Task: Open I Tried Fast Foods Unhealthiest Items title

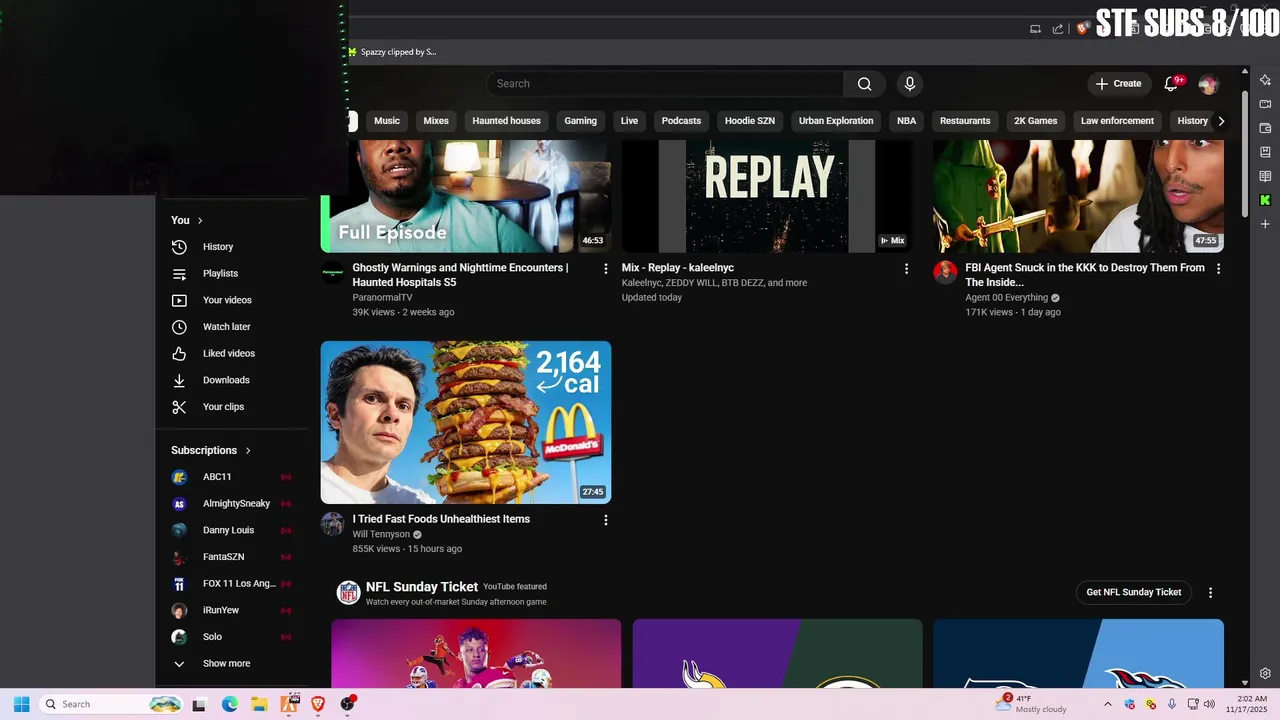Action: 441,519
